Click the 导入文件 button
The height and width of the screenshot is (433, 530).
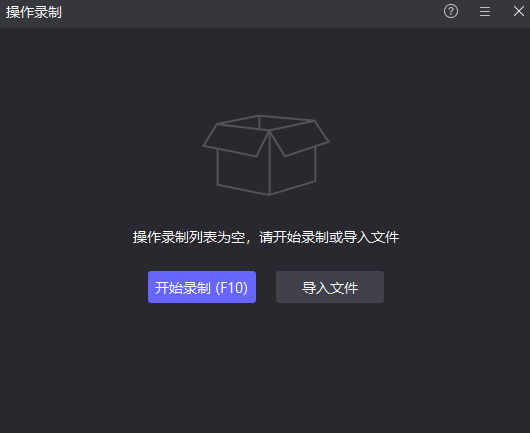click(330, 287)
